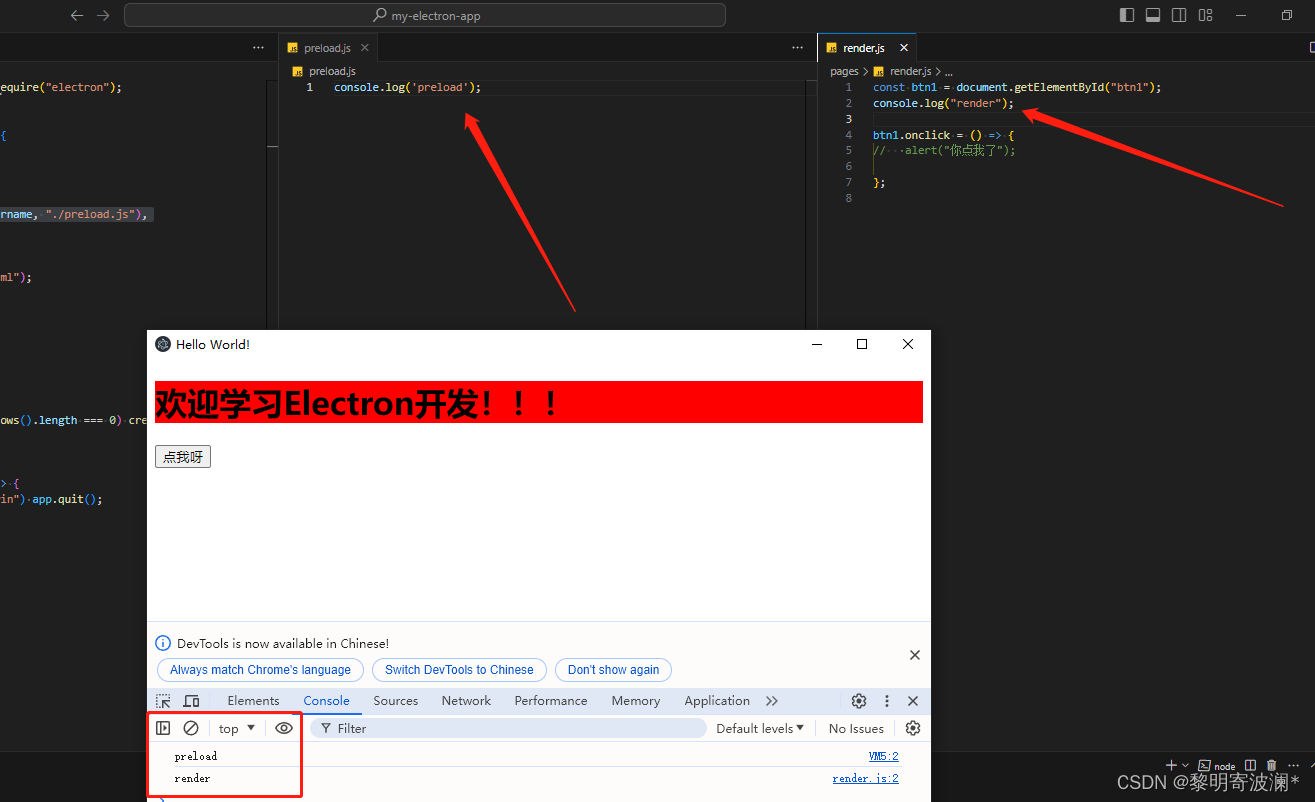Open the Application tab in DevTools

coord(717,701)
